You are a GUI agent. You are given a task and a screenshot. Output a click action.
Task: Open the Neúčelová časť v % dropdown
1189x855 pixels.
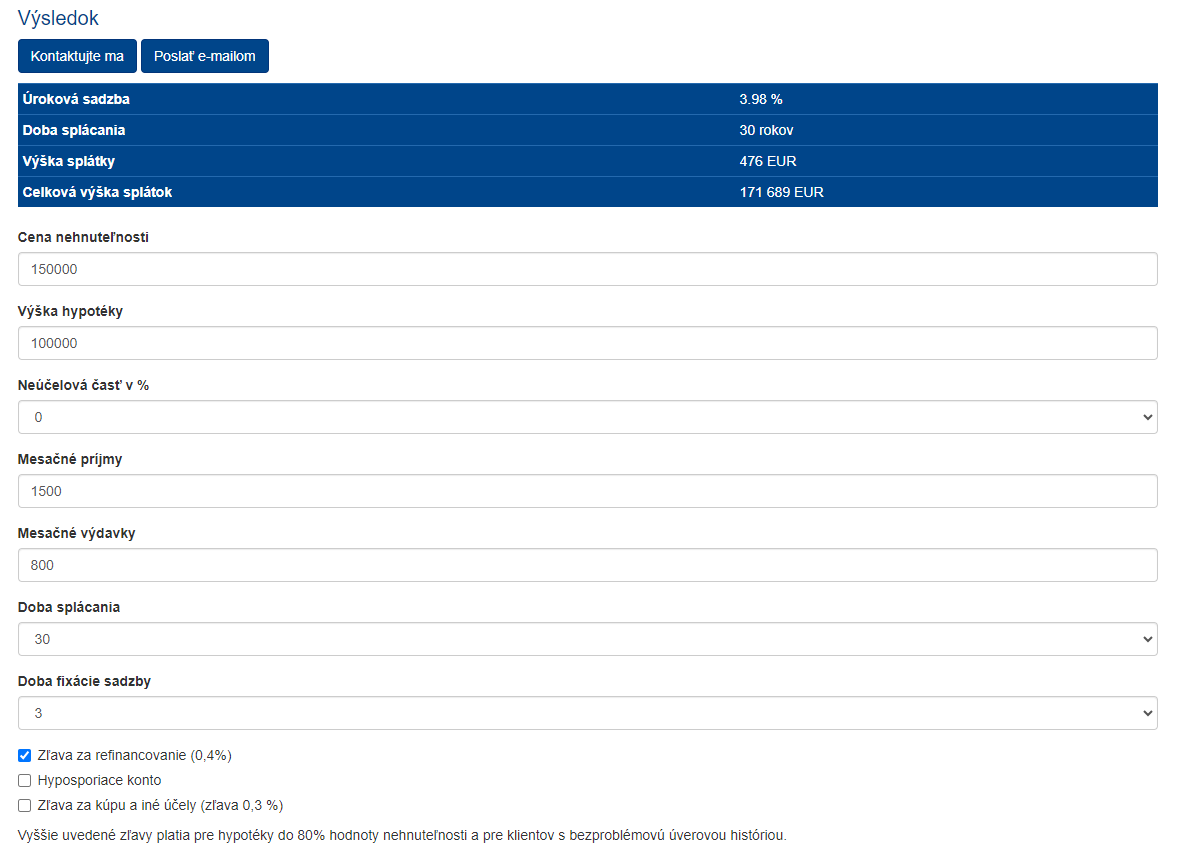coord(587,417)
